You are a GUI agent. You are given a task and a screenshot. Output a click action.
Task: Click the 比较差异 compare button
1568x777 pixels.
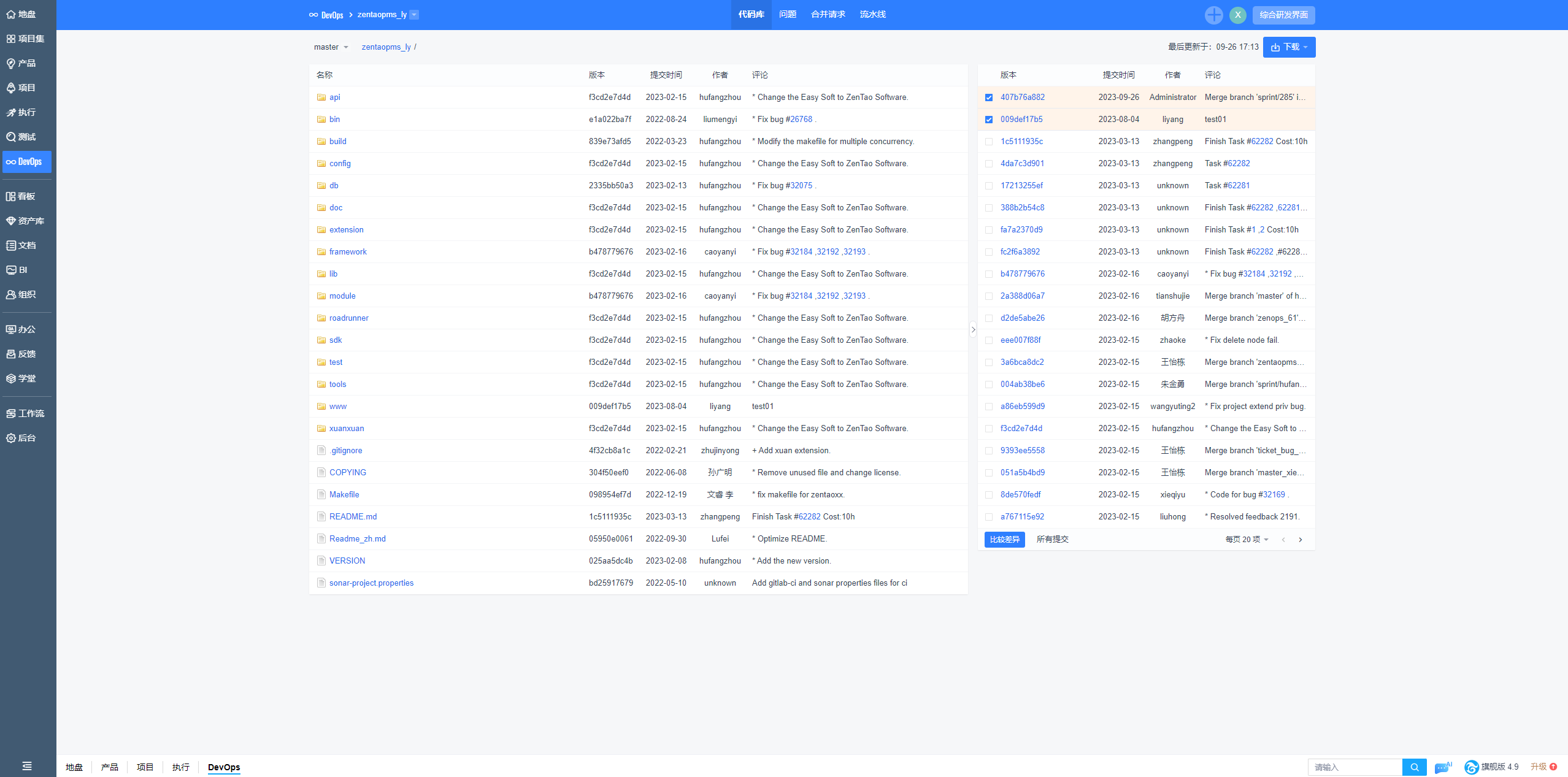pos(1004,540)
